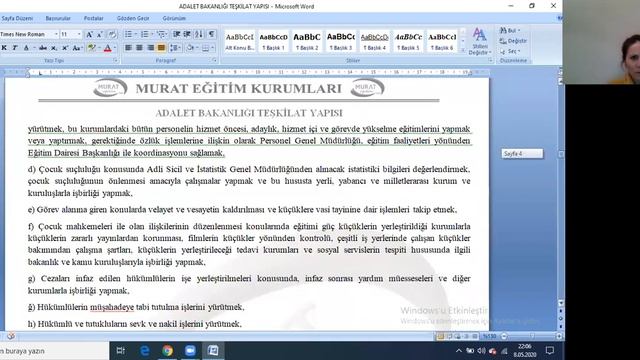Click the Stilleri Değiştir icon
640x360 pixels.
480,41
